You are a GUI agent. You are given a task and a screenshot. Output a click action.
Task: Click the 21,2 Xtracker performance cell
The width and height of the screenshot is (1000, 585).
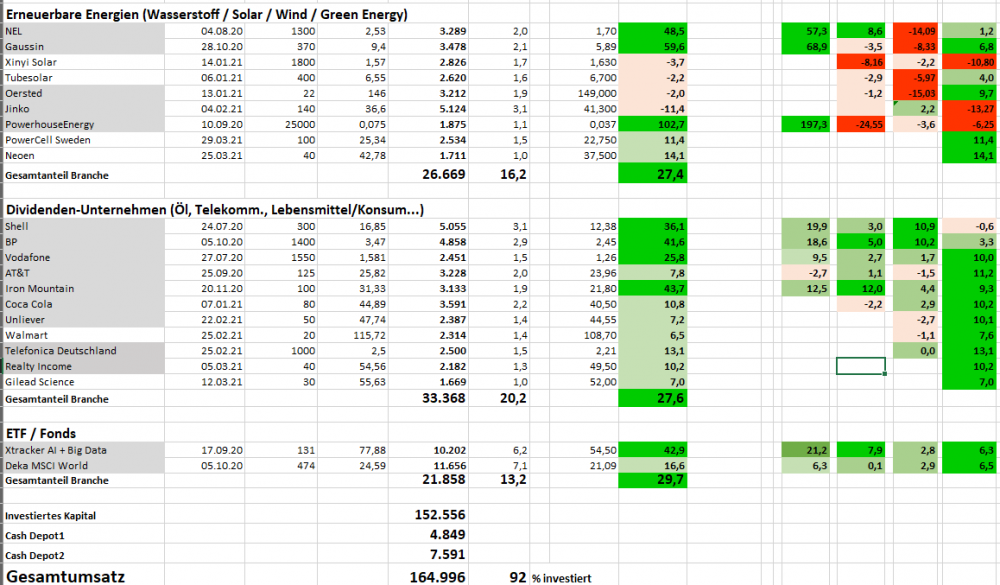pyautogui.click(x=805, y=450)
